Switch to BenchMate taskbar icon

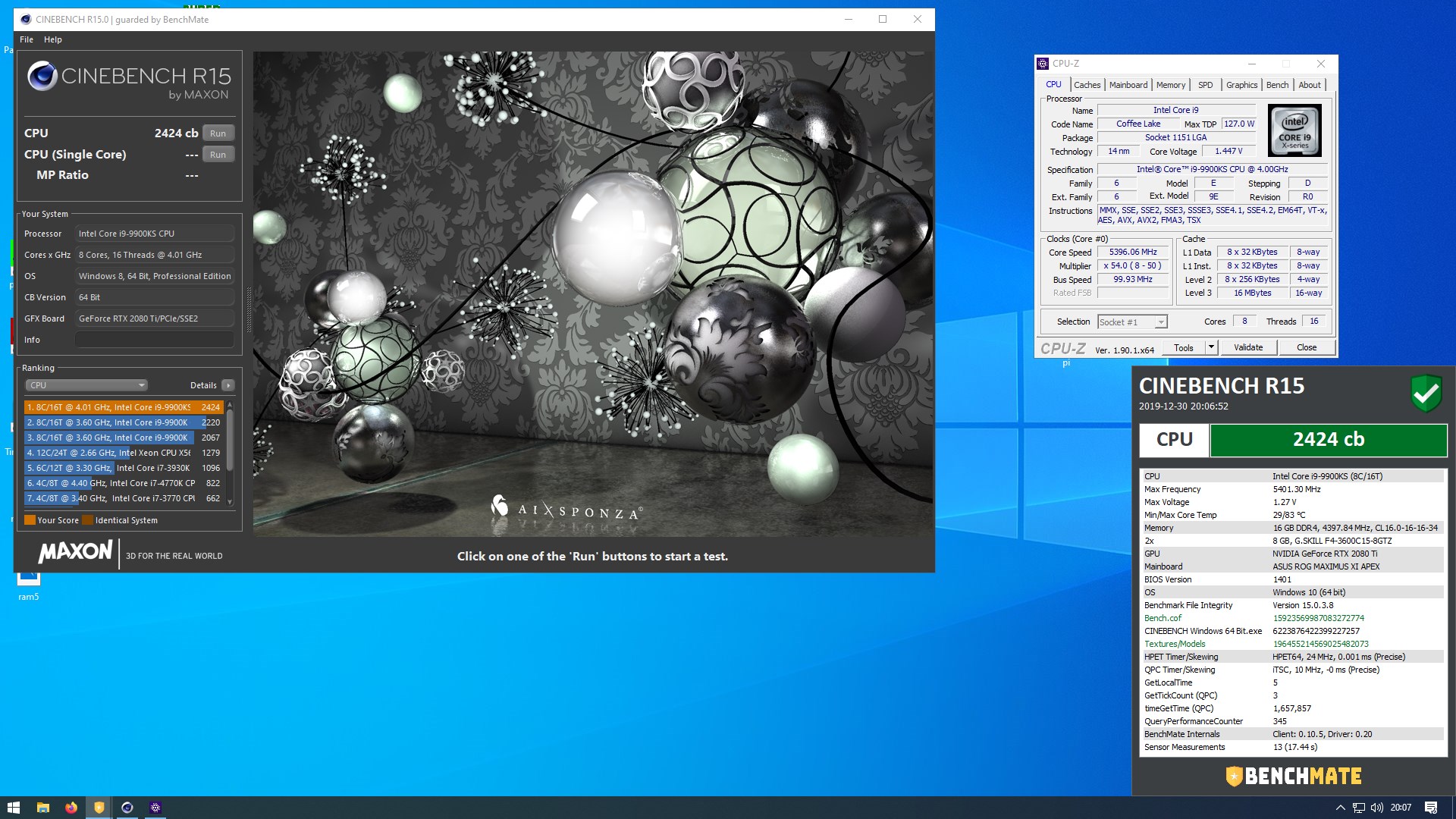coord(99,808)
